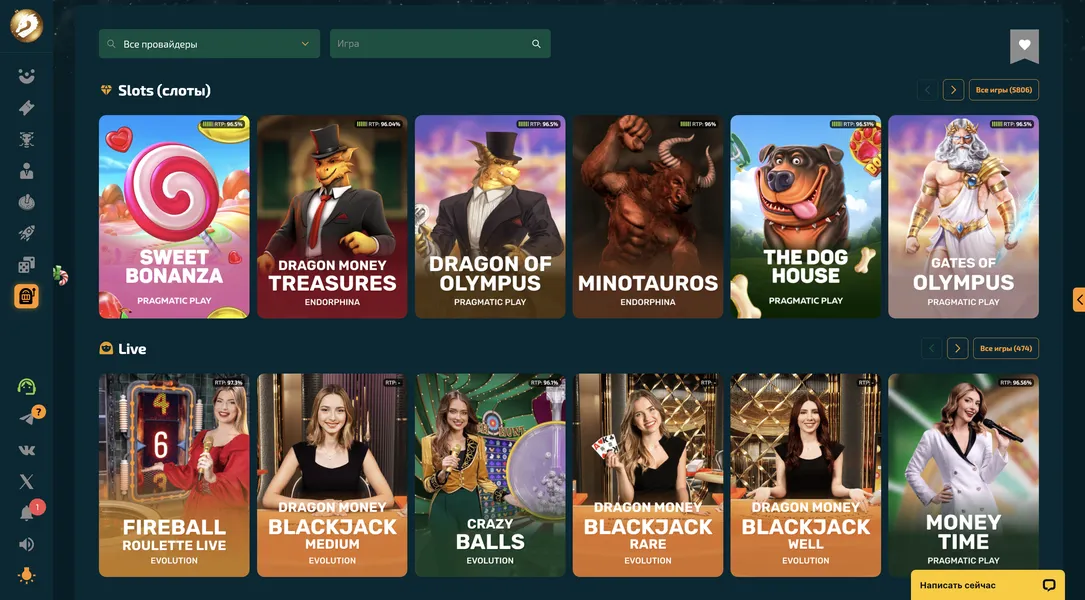Open the Telegram sidebar icon
The height and width of the screenshot is (600, 1085).
pyautogui.click(x=26, y=418)
